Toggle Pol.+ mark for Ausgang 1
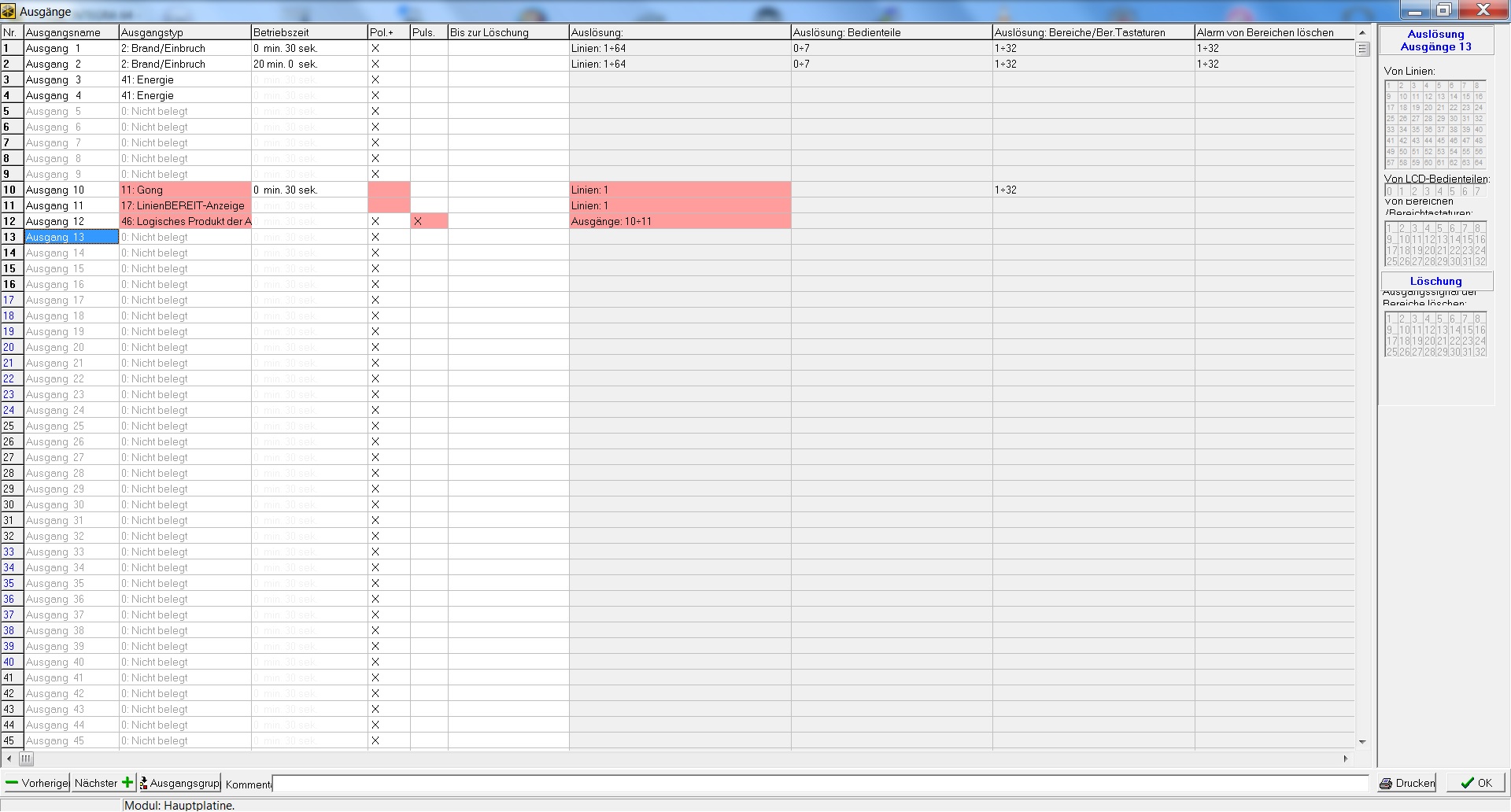This screenshot has width=1511, height=812. click(x=375, y=48)
